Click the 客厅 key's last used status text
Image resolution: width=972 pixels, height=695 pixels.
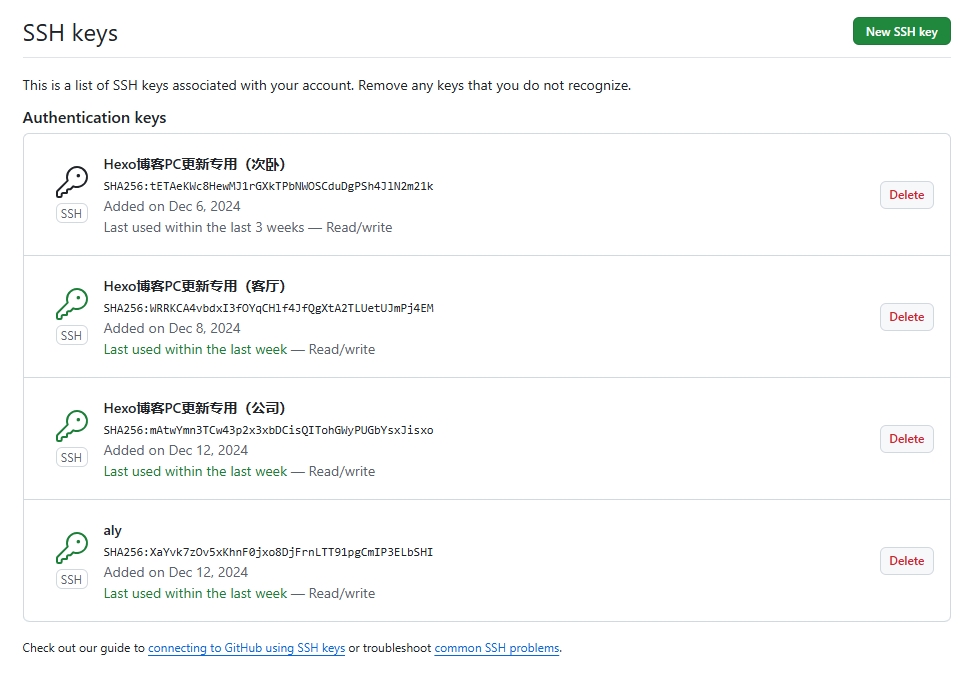tap(195, 350)
